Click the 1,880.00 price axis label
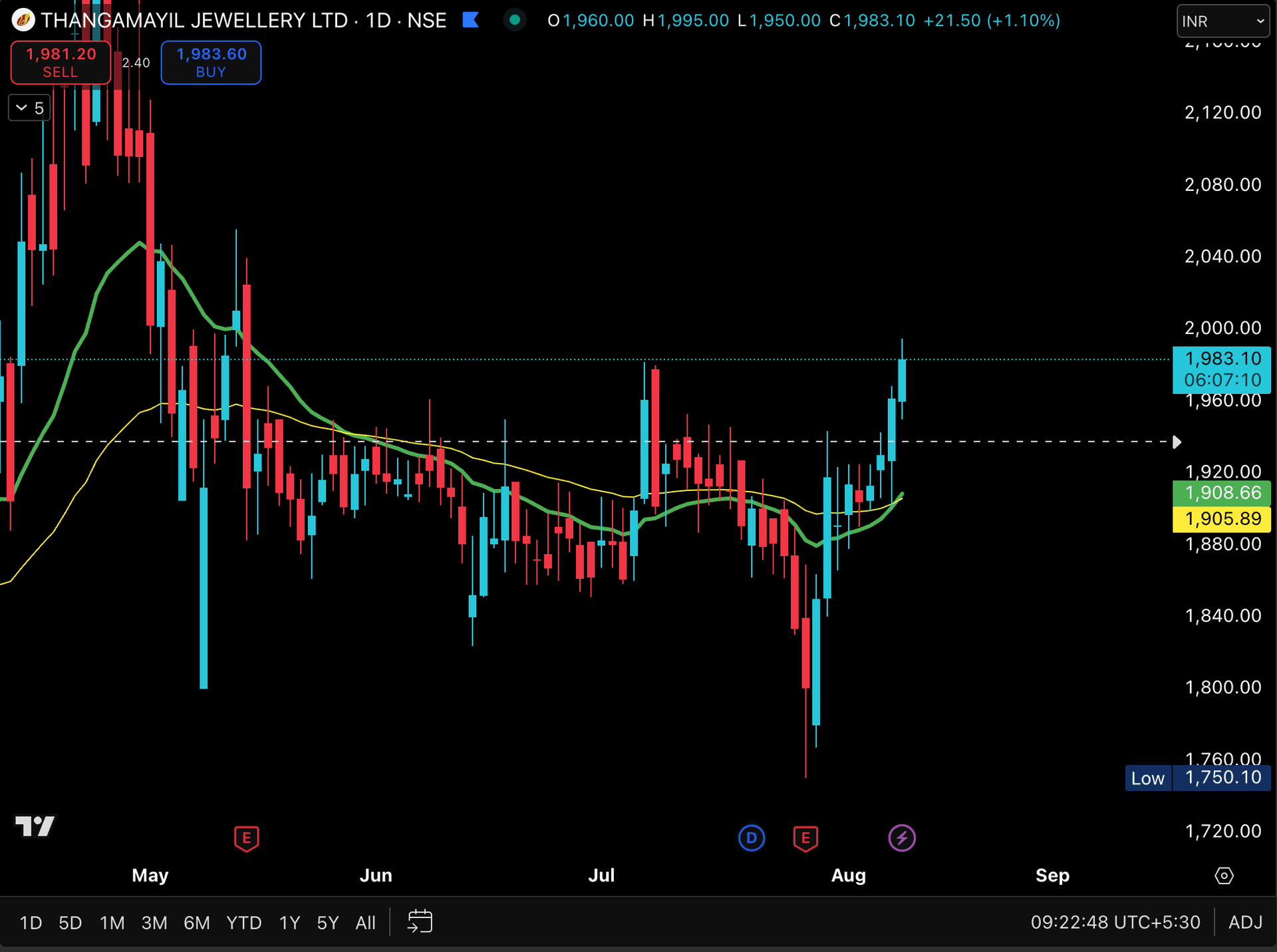 pyautogui.click(x=1222, y=544)
